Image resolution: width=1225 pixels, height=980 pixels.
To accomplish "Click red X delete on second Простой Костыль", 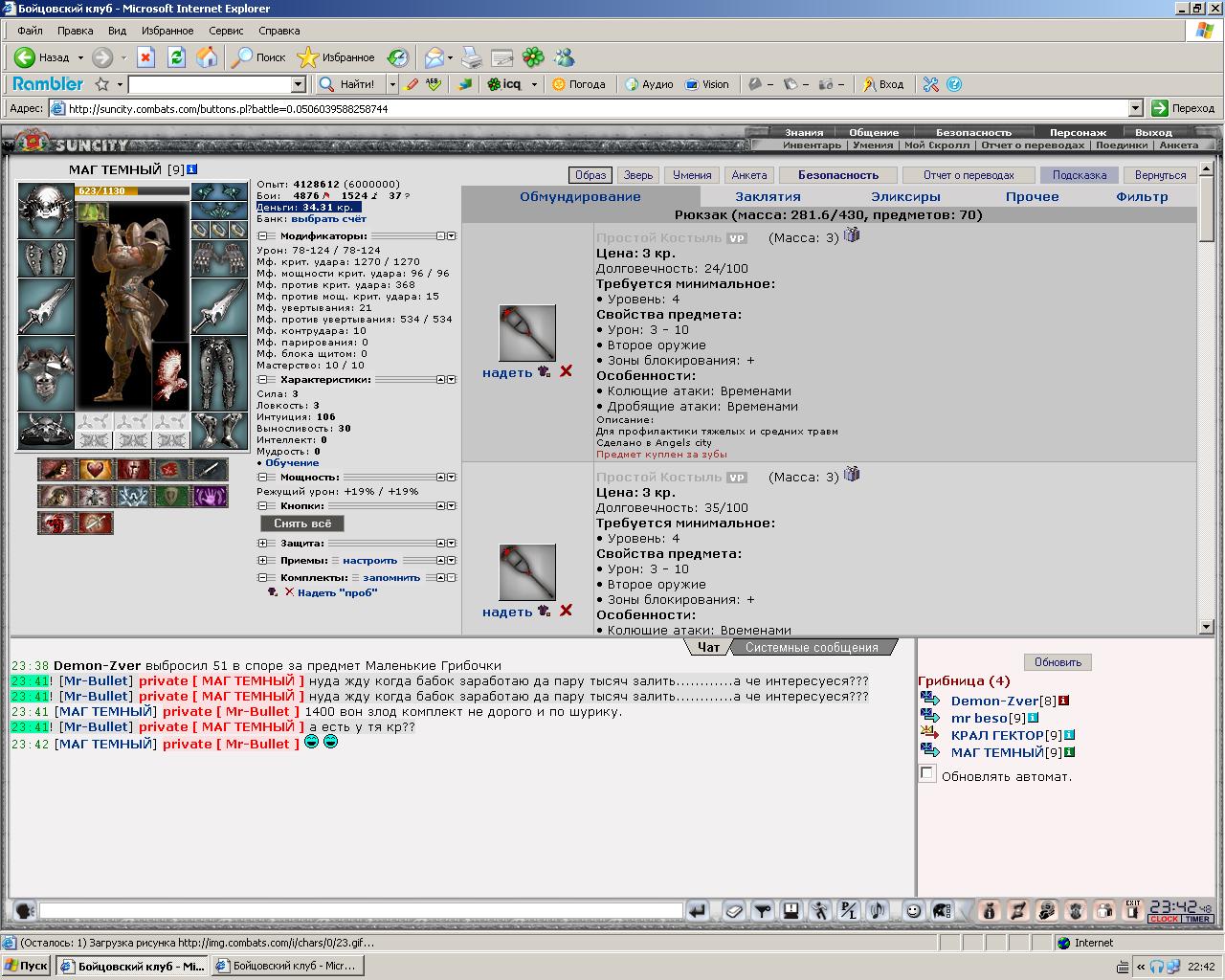I will click(566, 611).
